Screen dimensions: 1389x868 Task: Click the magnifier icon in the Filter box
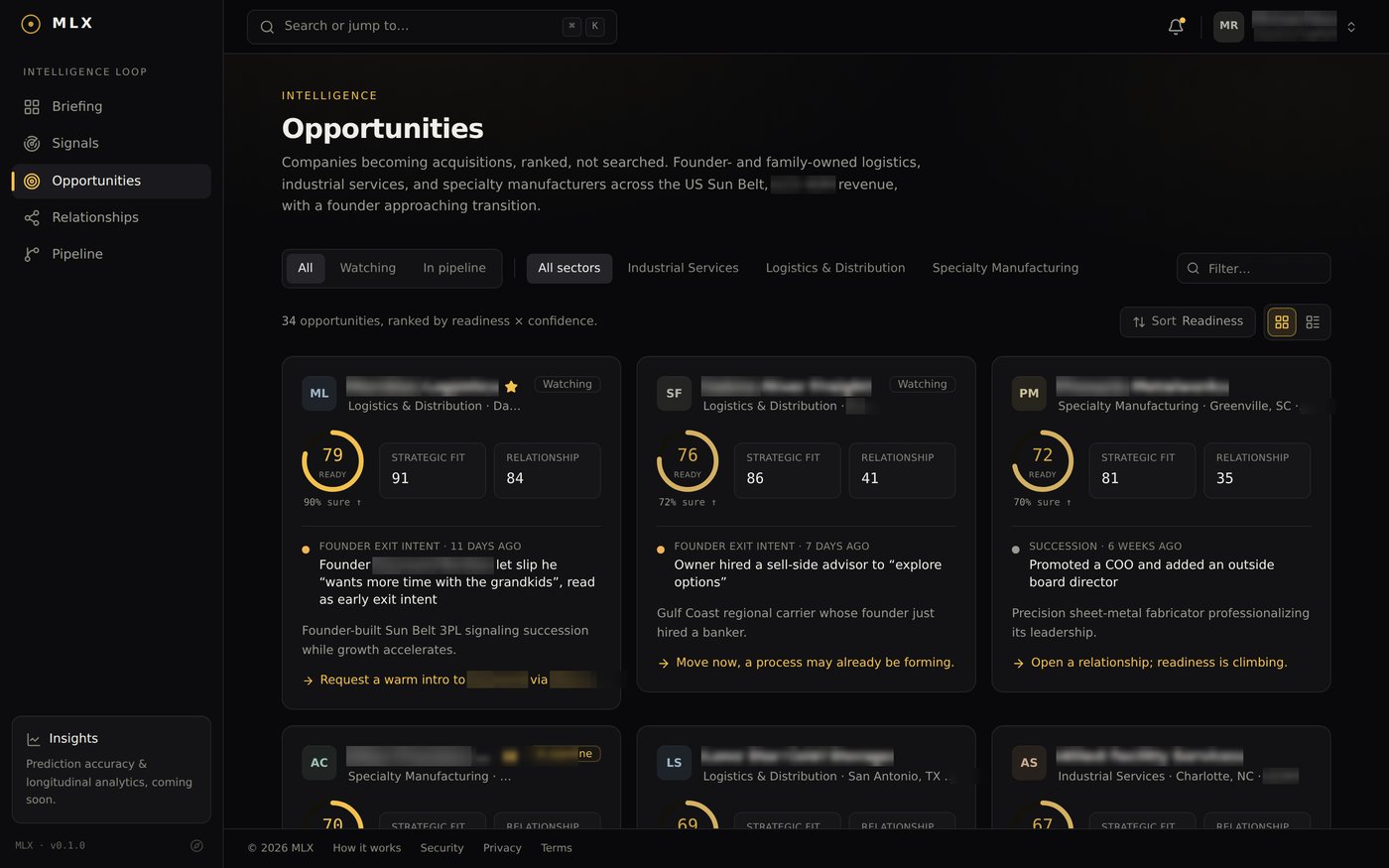coord(1194,269)
